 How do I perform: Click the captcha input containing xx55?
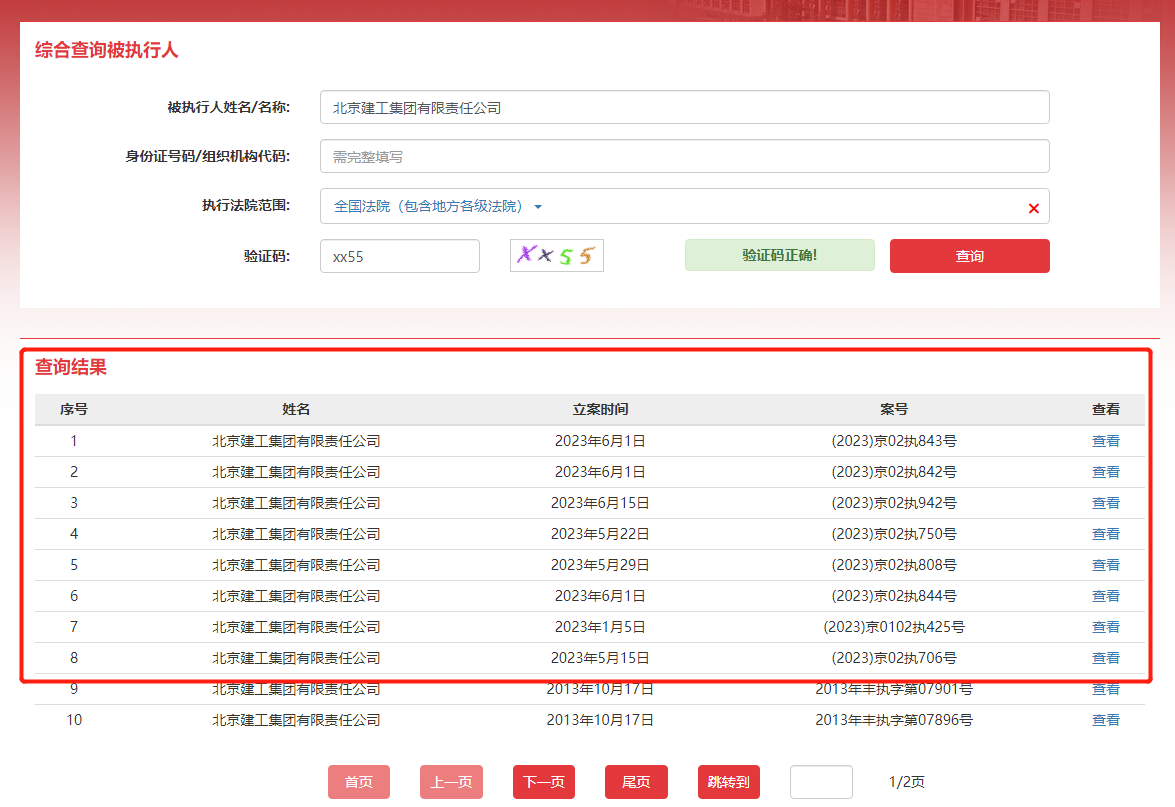[x=399, y=256]
